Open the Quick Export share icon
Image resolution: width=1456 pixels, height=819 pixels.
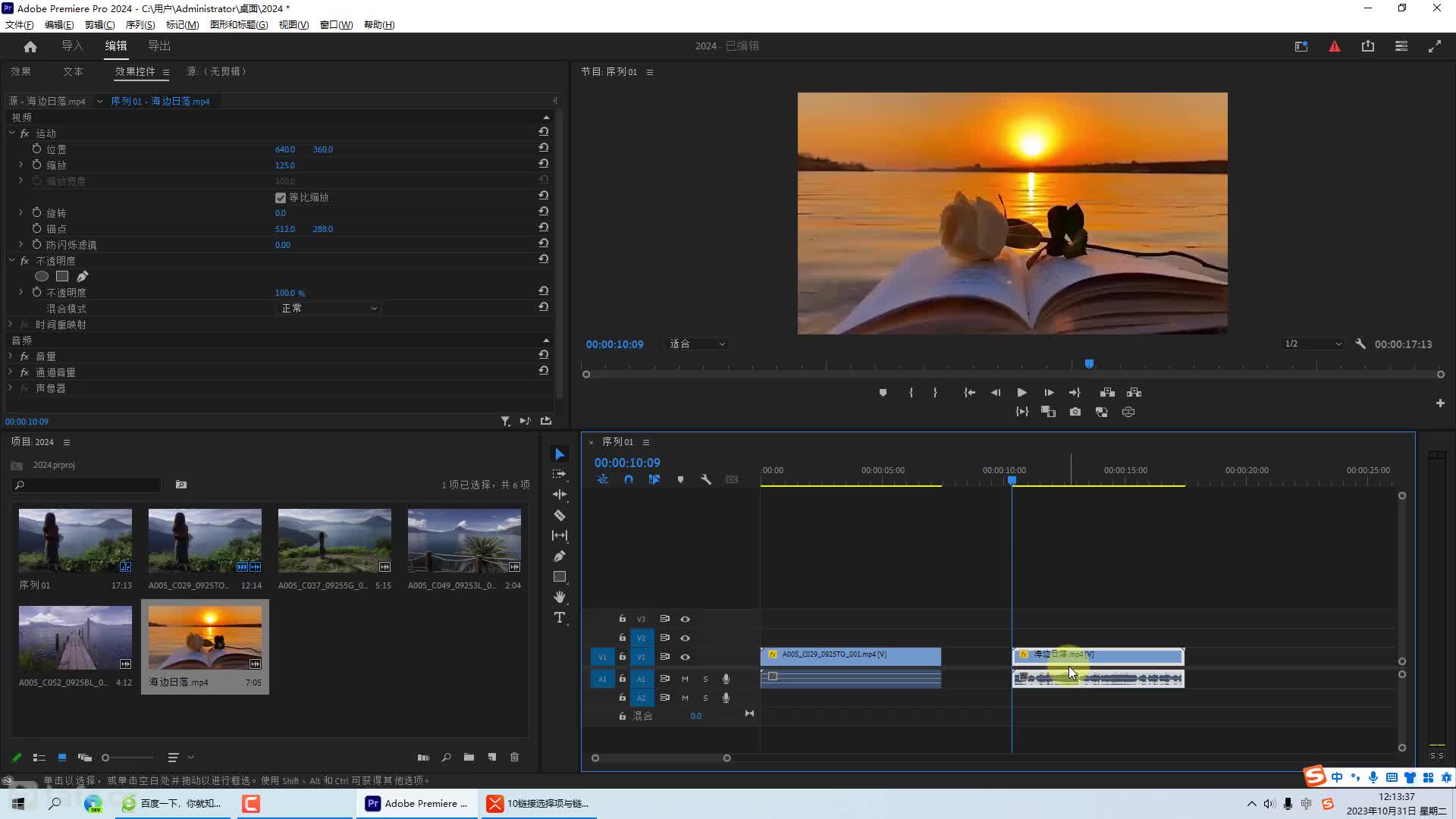click(x=1367, y=46)
